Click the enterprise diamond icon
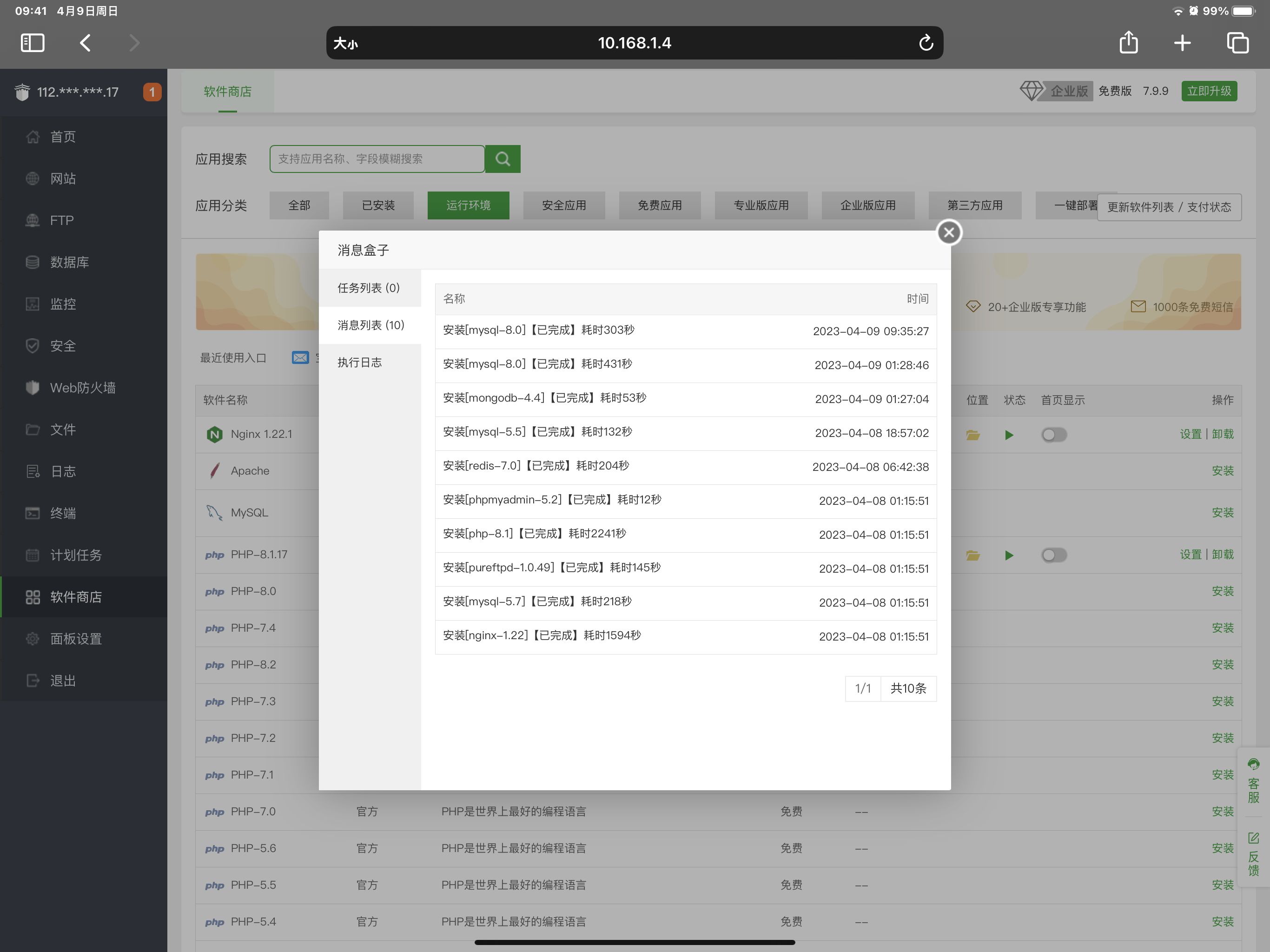 [1031, 91]
